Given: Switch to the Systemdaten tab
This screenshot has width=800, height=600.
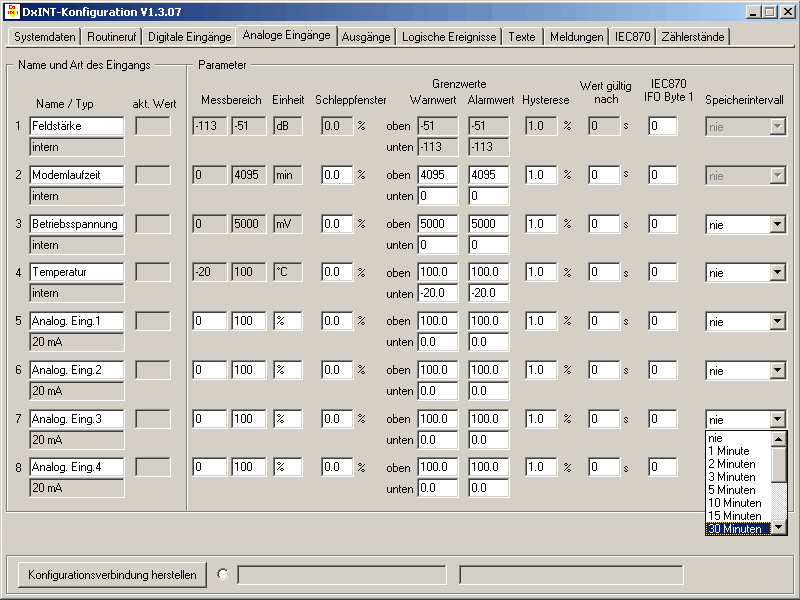Looking at the screenshot, I should (x=44, y=37).
